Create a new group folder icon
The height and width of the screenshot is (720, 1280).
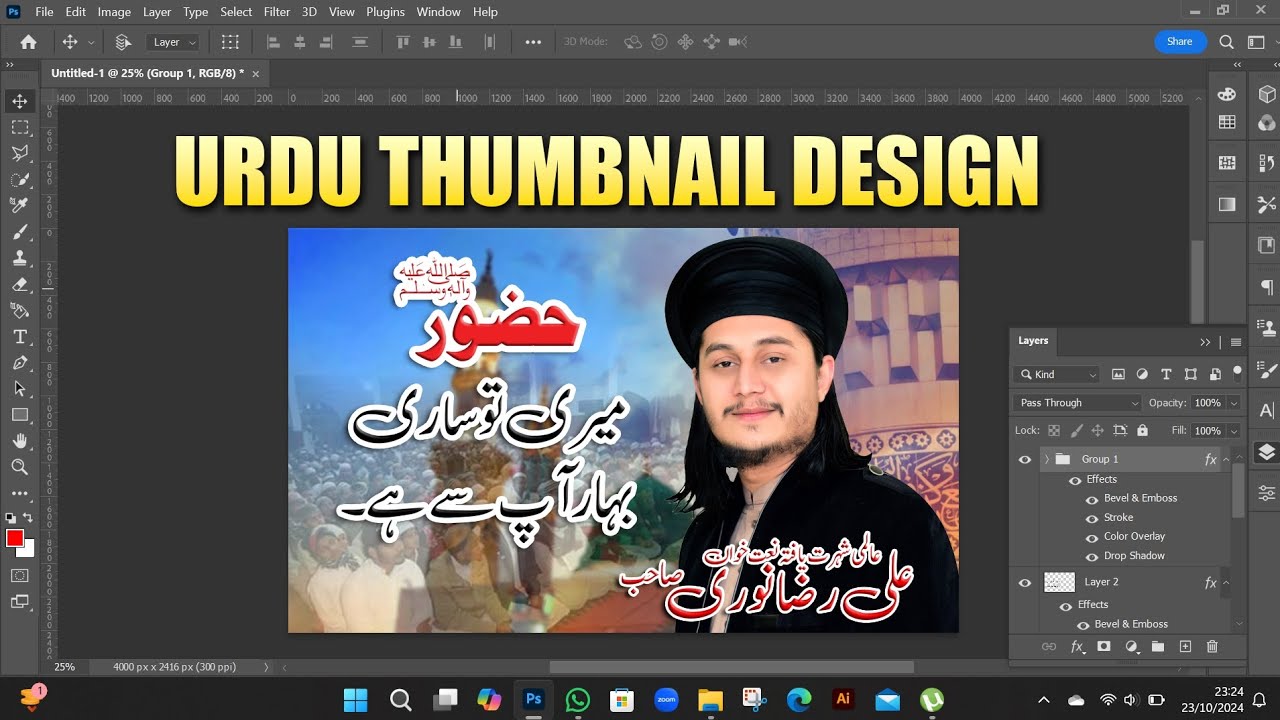(1158, 647)
